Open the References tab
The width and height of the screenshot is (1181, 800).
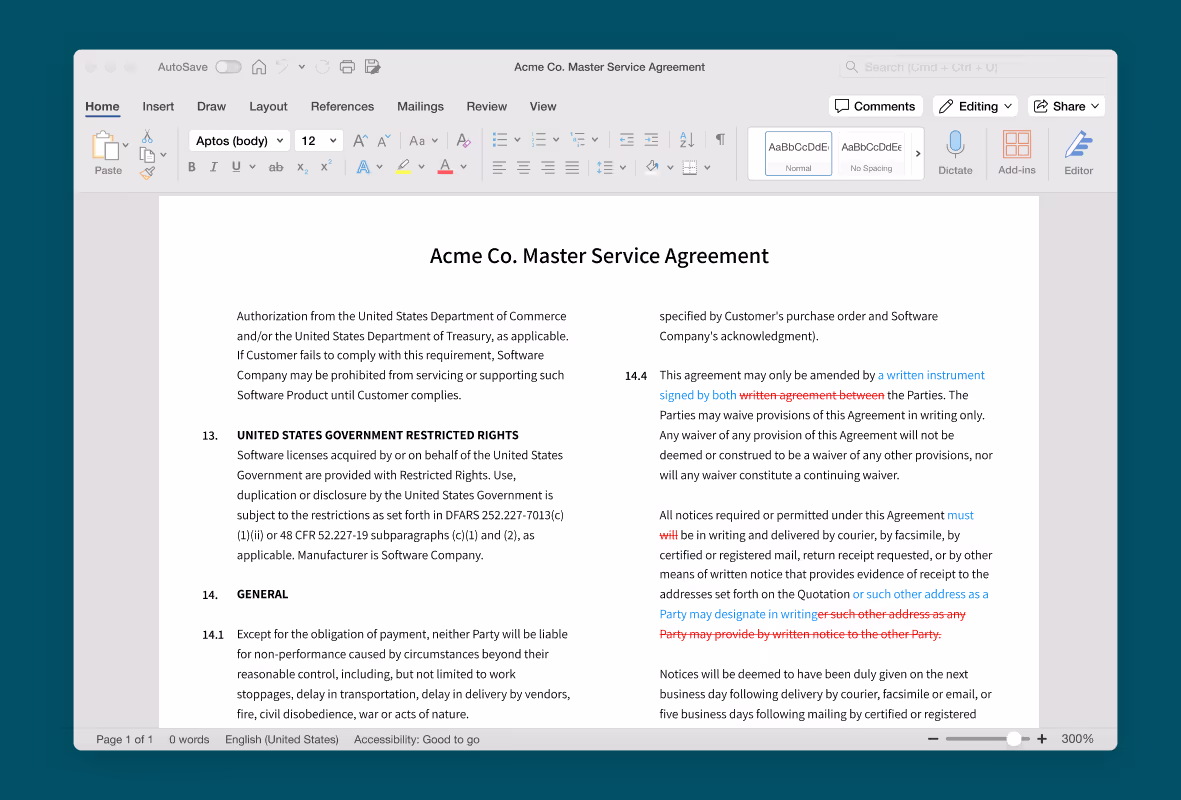click(342, 107)
